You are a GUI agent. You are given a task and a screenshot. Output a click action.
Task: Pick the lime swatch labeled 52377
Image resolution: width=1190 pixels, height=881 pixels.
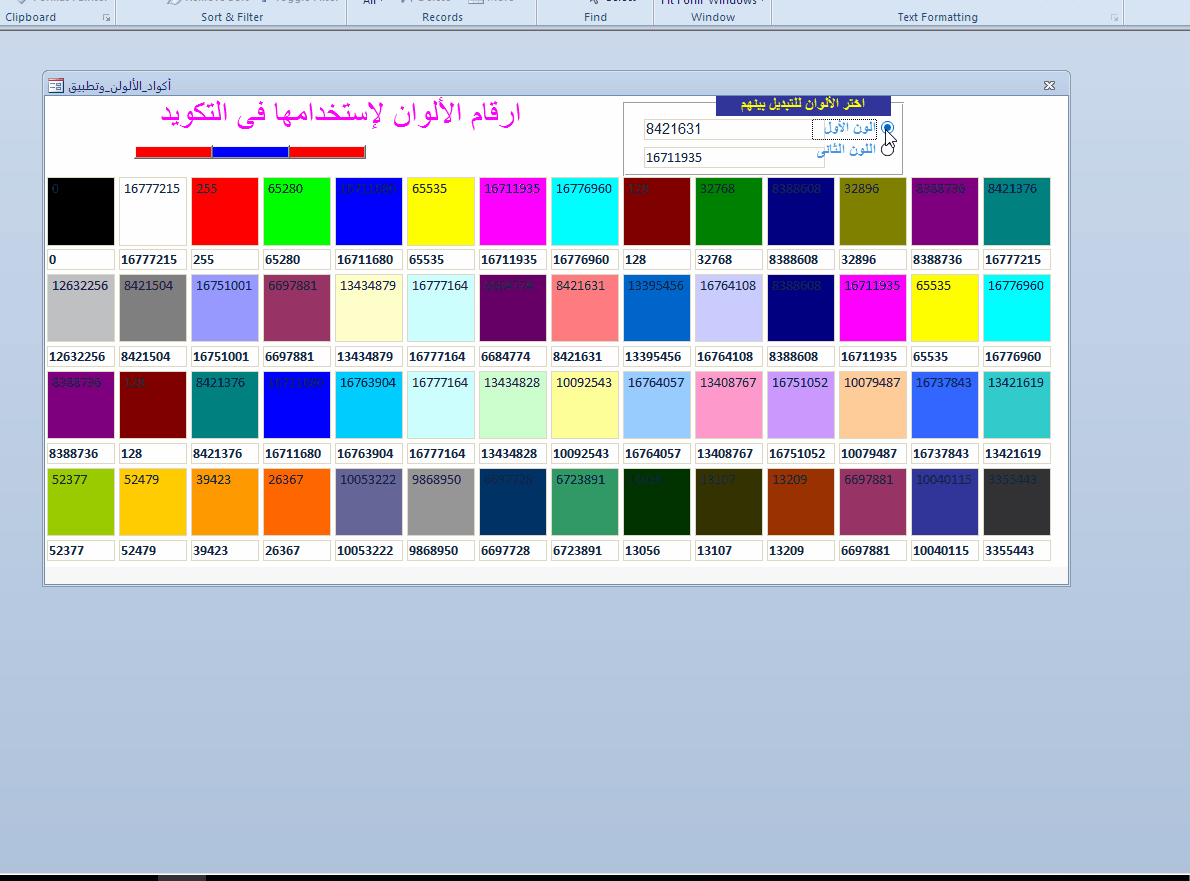click(x=80, y=502)
